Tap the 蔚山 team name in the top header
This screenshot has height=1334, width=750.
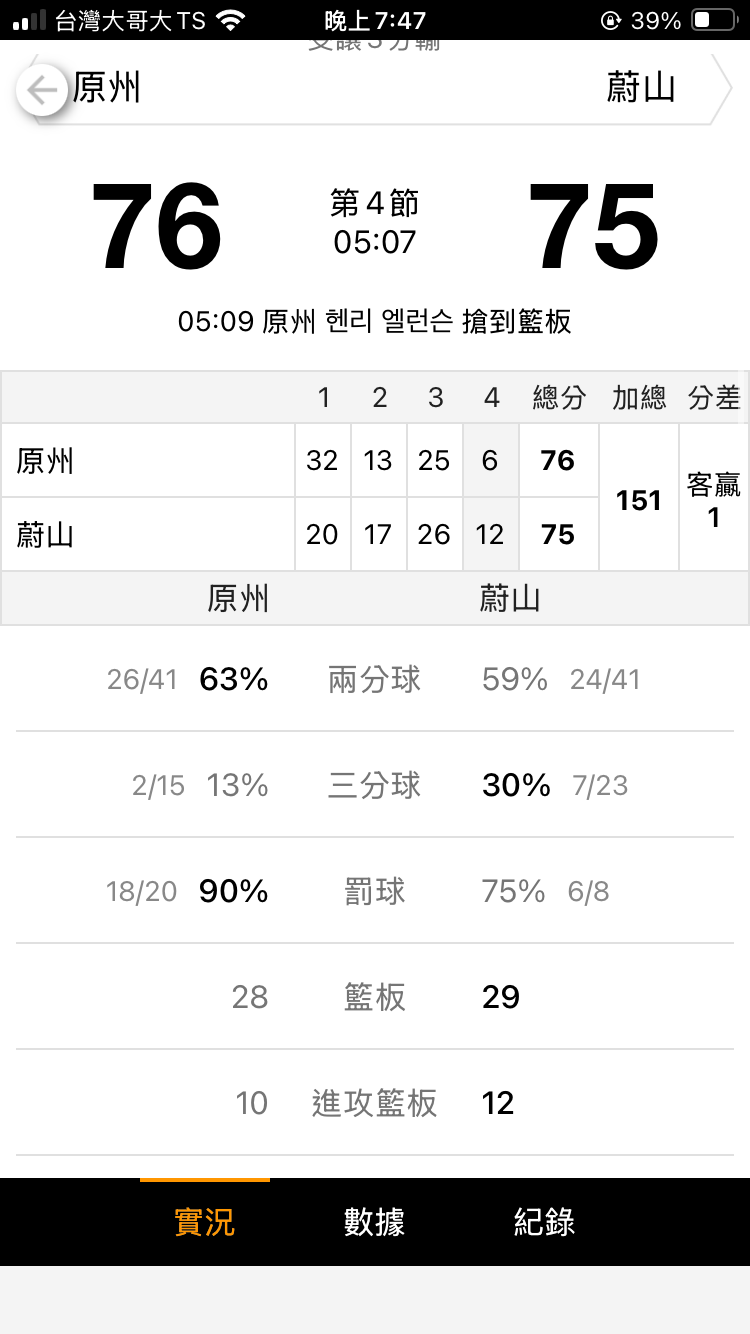640,88
